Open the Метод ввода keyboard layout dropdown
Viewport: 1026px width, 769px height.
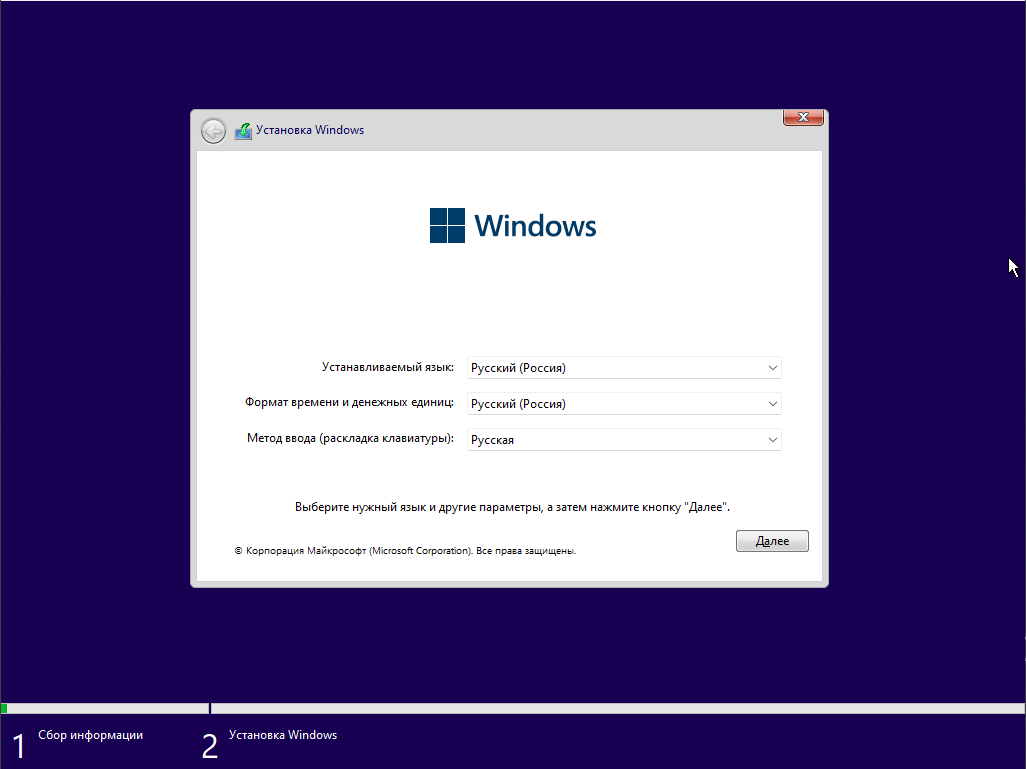pos(624,440)
